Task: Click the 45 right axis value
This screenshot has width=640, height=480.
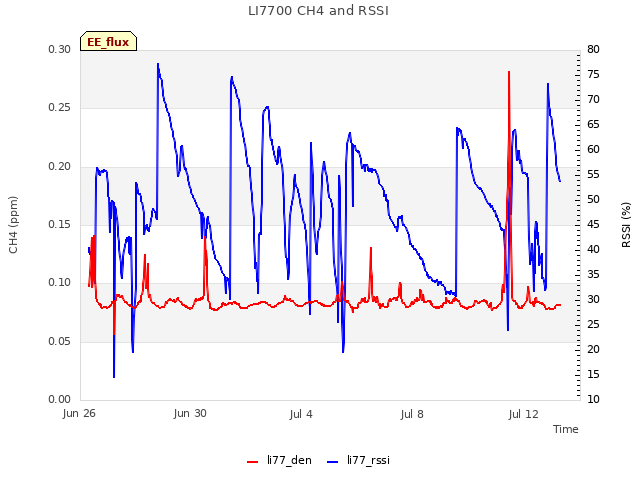Action: pos(593,224)
